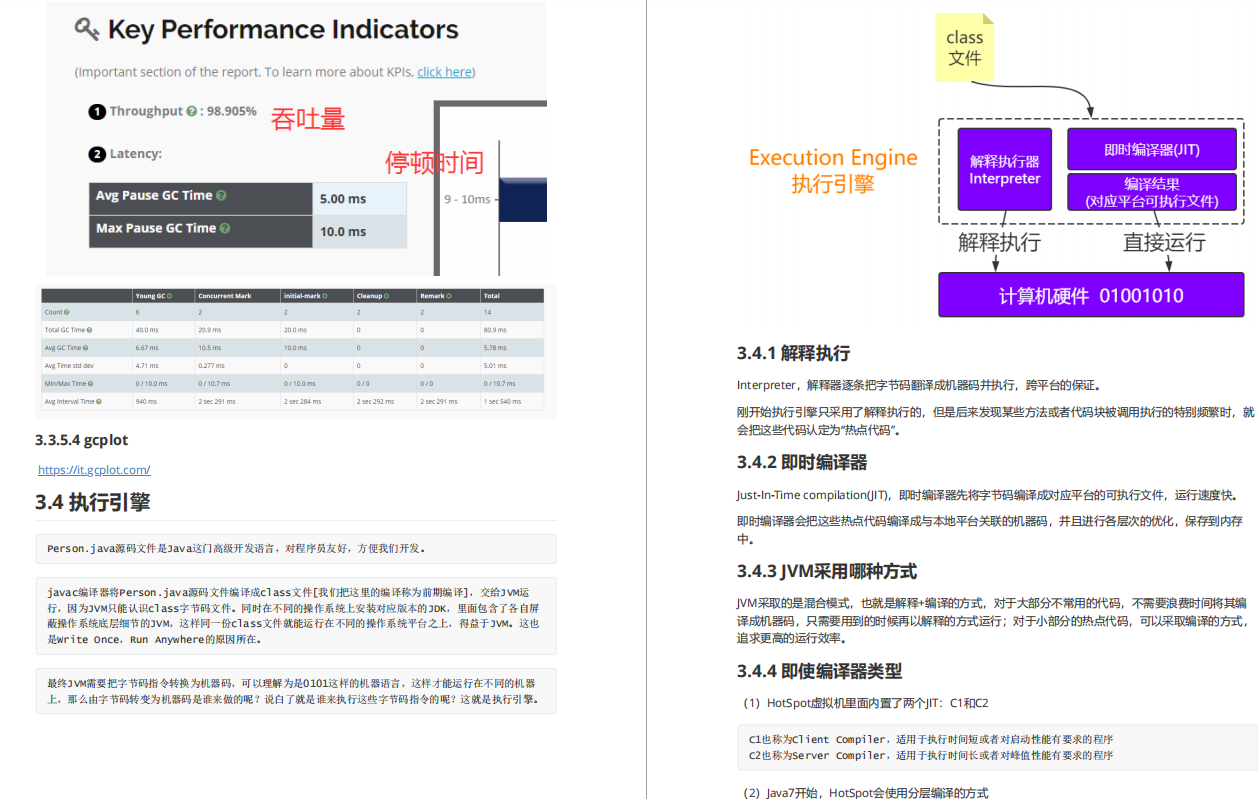
Task: Click the orange Execution Engine label
Action: 833,158
